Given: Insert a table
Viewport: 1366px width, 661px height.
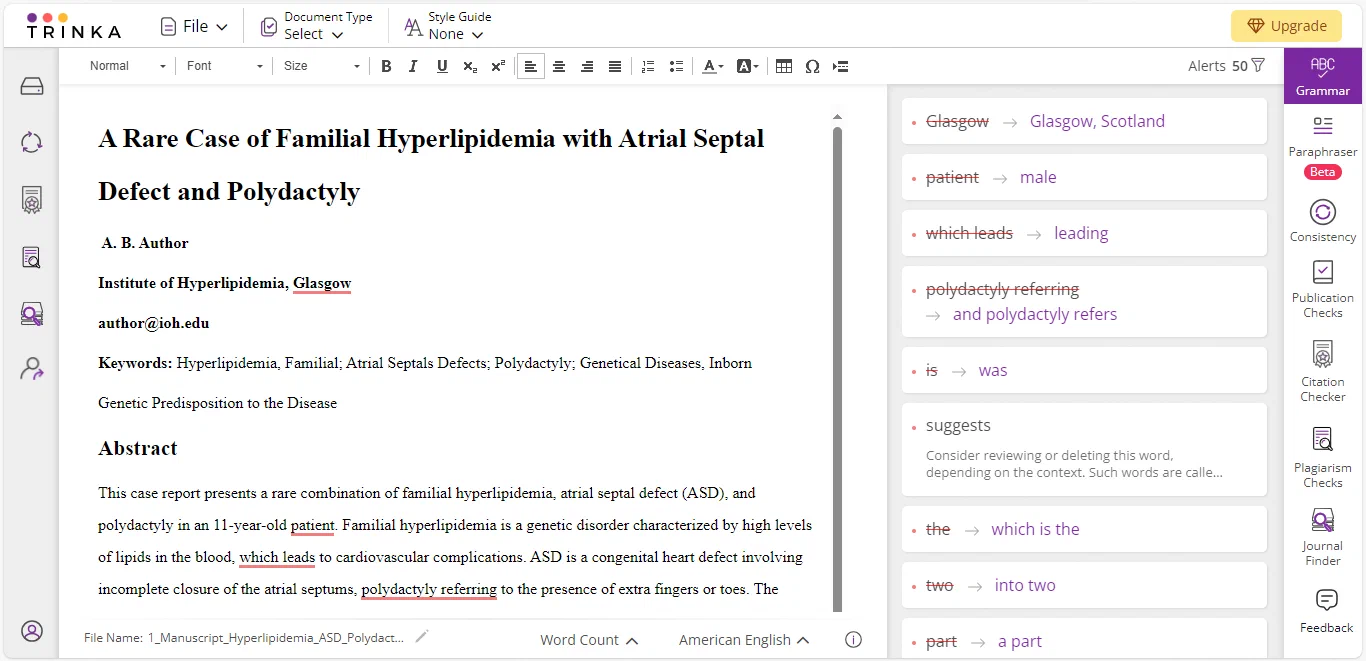Looking at the screenshot, I should tap(784, 67).
